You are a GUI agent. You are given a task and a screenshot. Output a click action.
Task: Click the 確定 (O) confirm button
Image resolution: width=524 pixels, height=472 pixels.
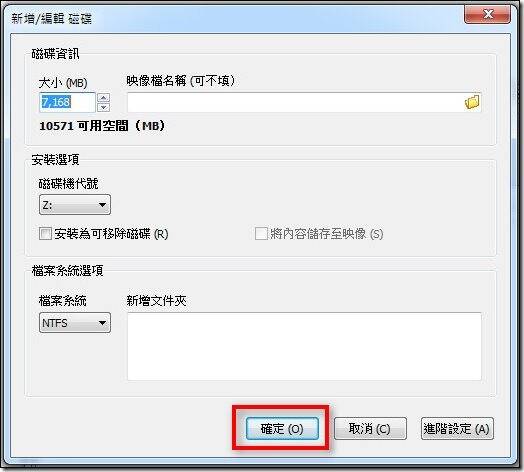tap(282, 429)
